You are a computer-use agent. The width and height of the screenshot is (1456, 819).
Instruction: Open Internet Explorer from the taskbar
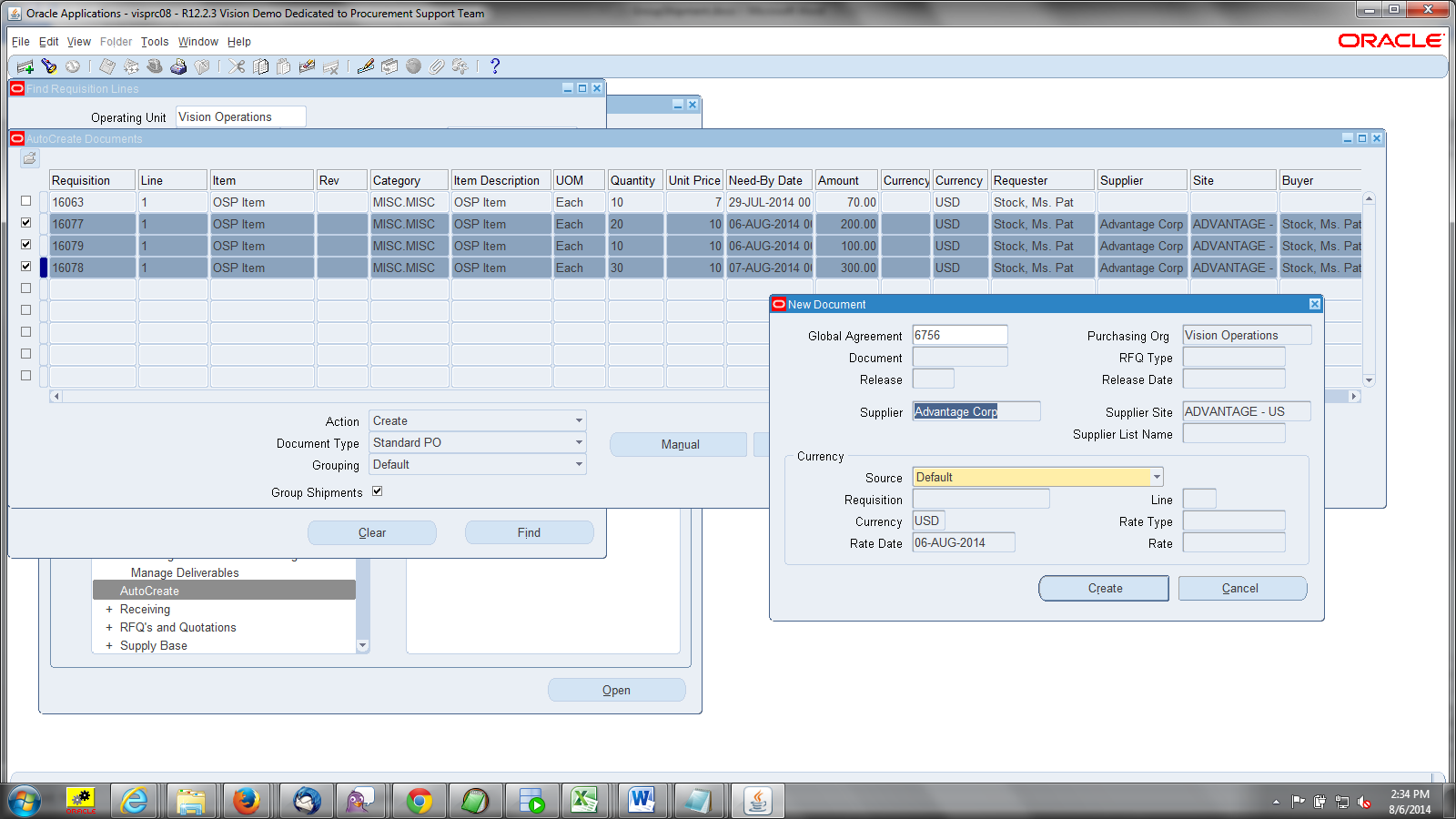[135, 801]
